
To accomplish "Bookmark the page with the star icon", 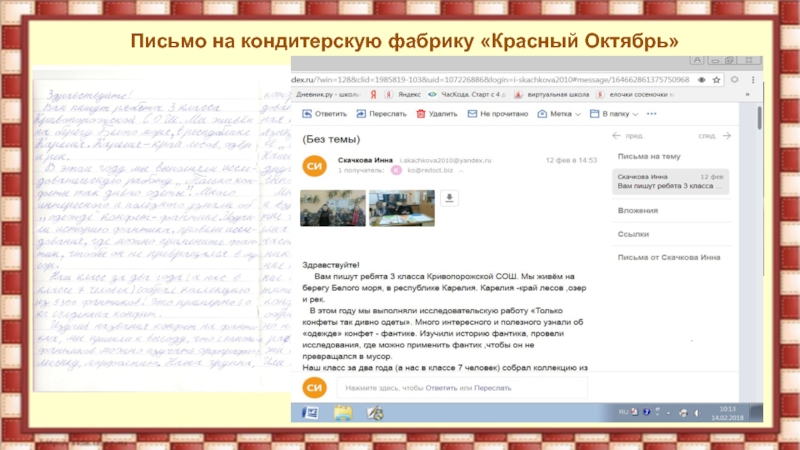I will (x=716, y=80).
